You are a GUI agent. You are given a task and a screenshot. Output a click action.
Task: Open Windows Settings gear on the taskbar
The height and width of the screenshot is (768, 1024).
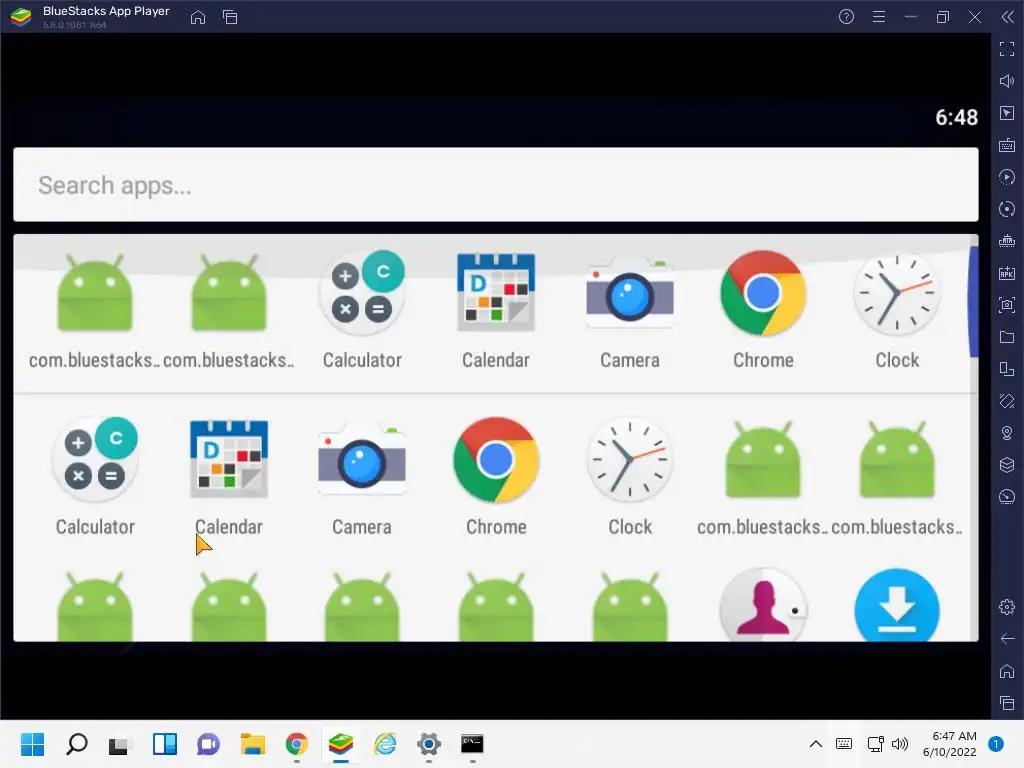(428, 744)
